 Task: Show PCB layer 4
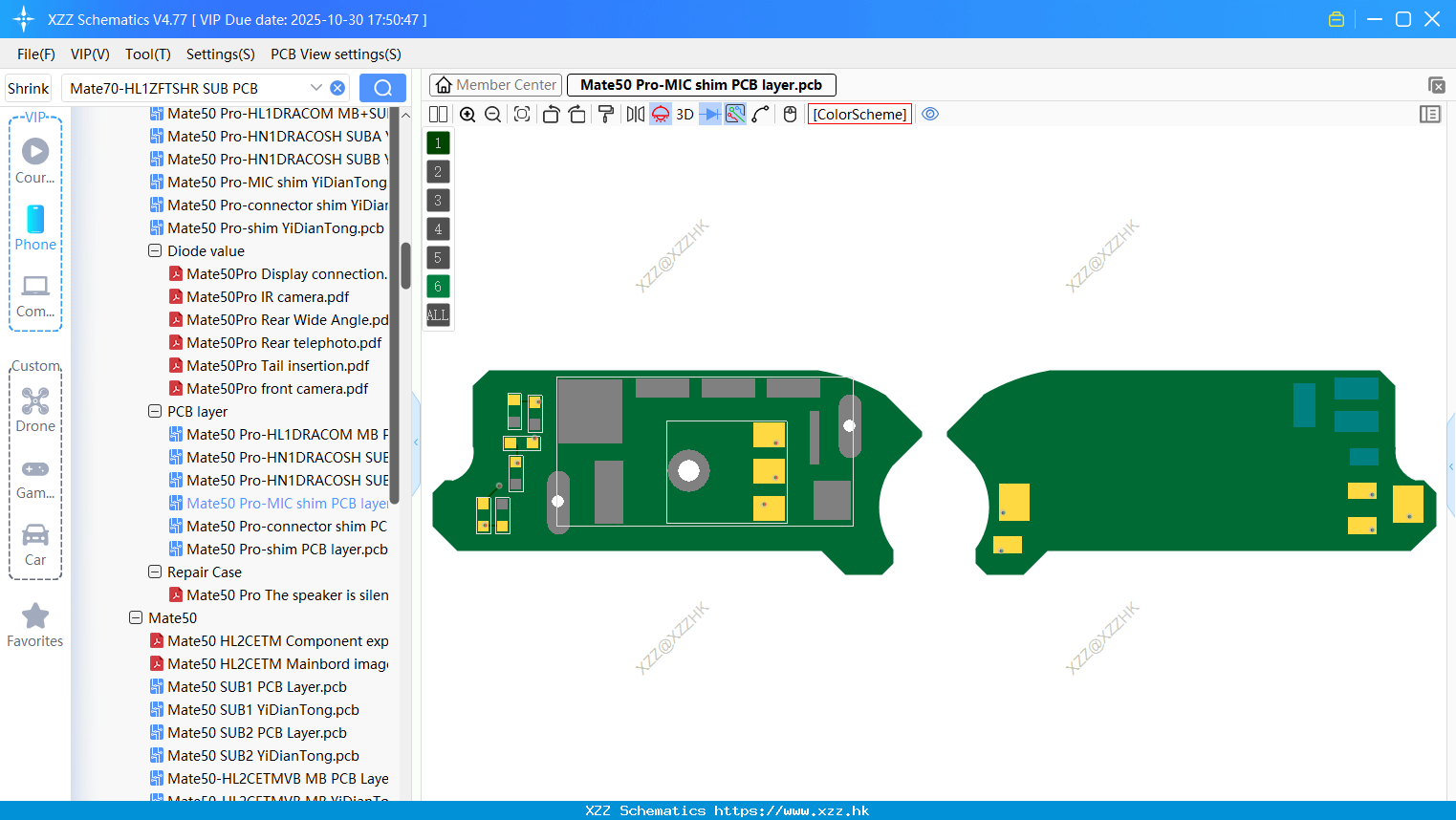tap(438, 229)
